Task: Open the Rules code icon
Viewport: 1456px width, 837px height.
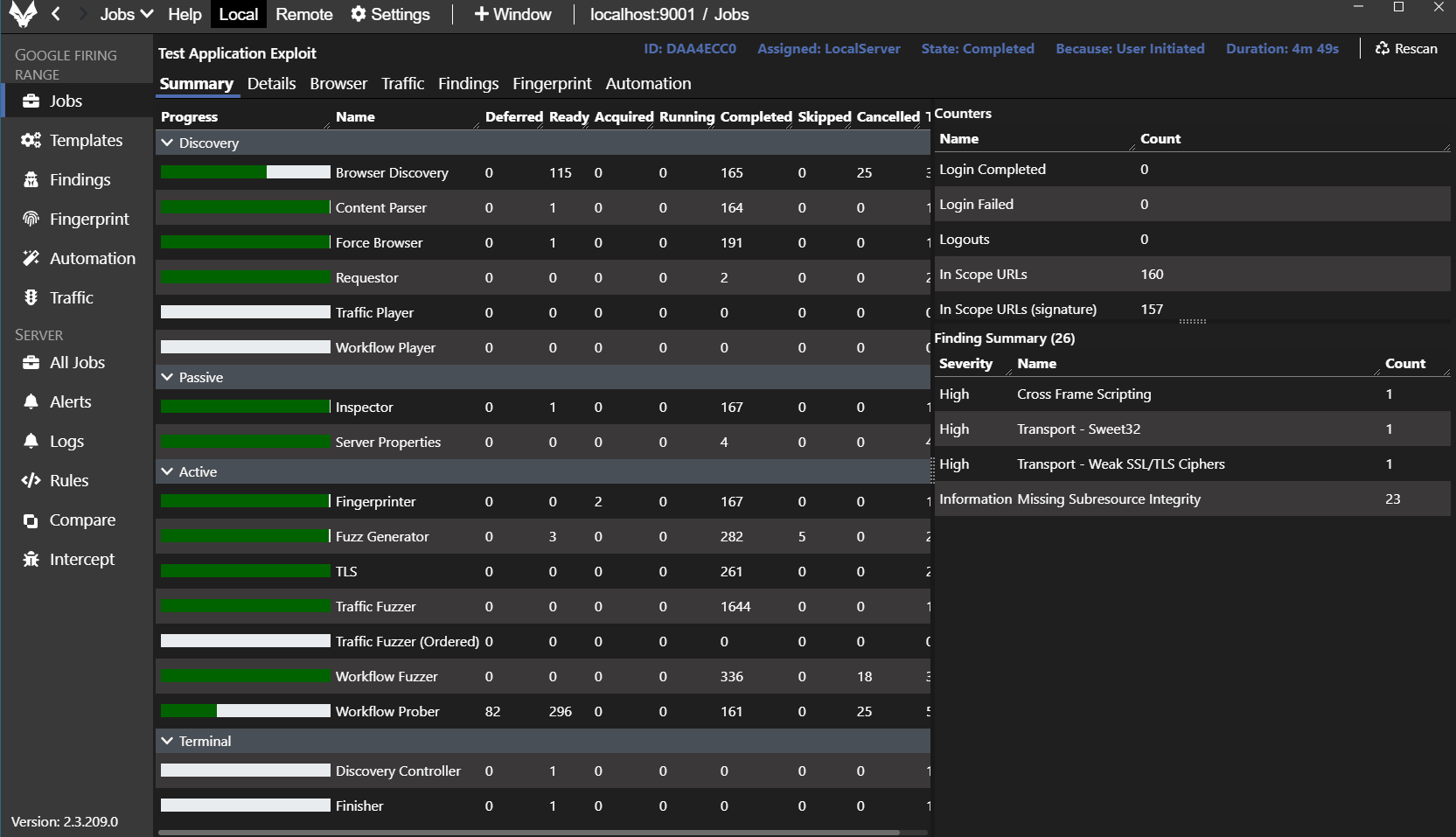Action: (31, 481)
